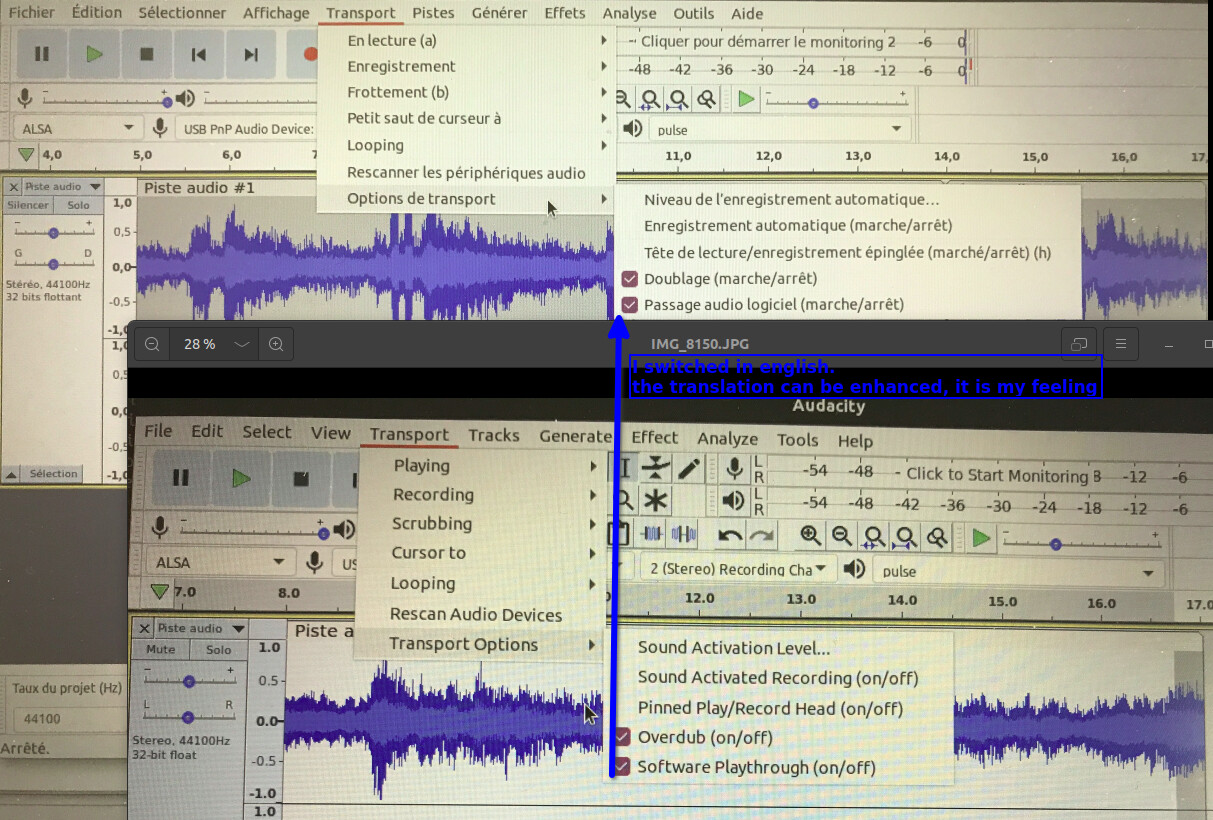Undo the last action in English Audacity
The height and width of the screenshot is (820, 1213).
pos(730,535)
